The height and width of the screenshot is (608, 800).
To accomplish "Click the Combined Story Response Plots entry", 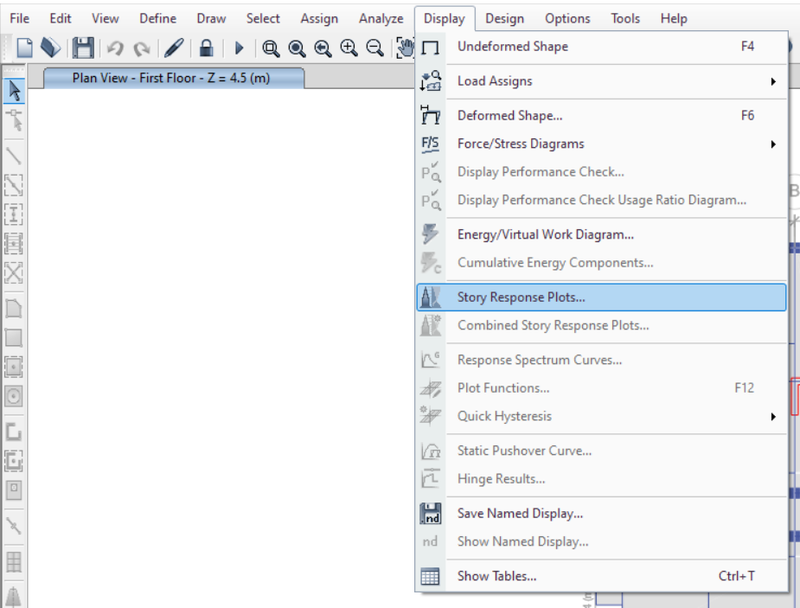I will tap(602, 325).
